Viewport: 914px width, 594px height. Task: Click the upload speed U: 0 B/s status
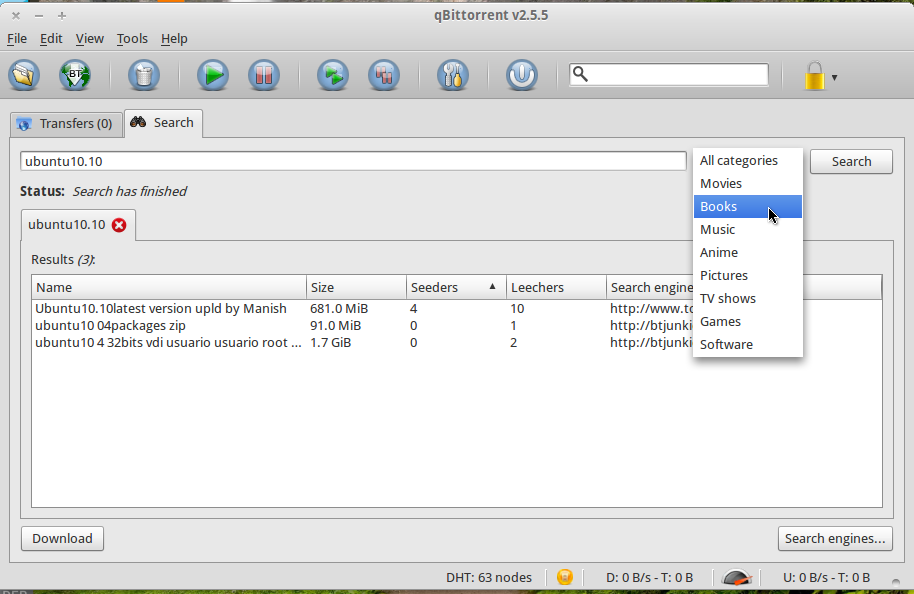click(827, 578)
